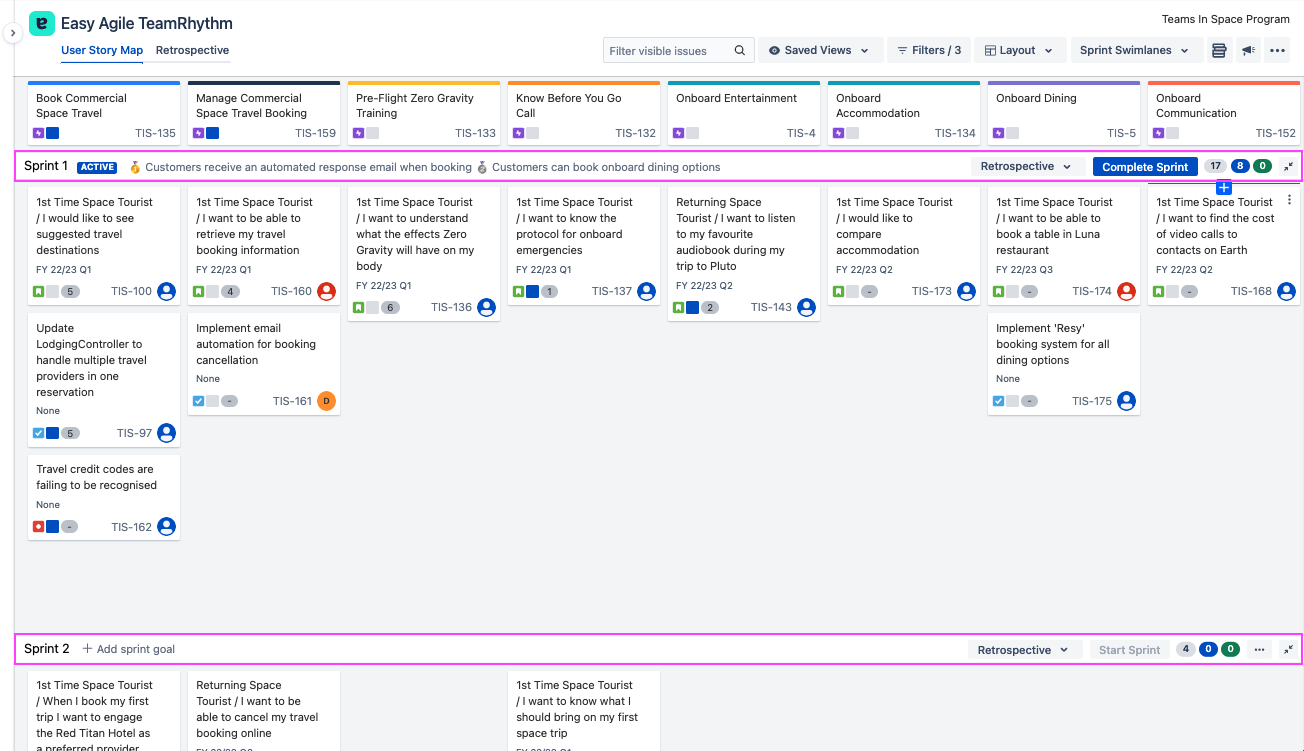Click the task checkbox icon on TIS-161

click(x=199, y=401)
